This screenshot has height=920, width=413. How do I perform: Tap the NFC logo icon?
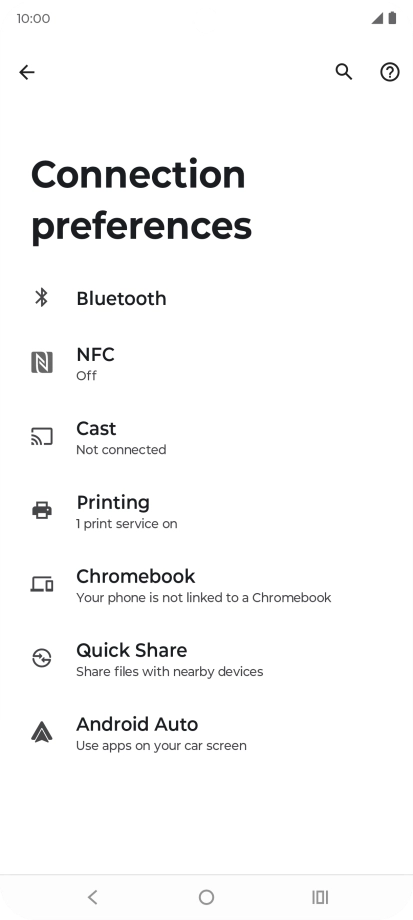click(x=42, y=363)
